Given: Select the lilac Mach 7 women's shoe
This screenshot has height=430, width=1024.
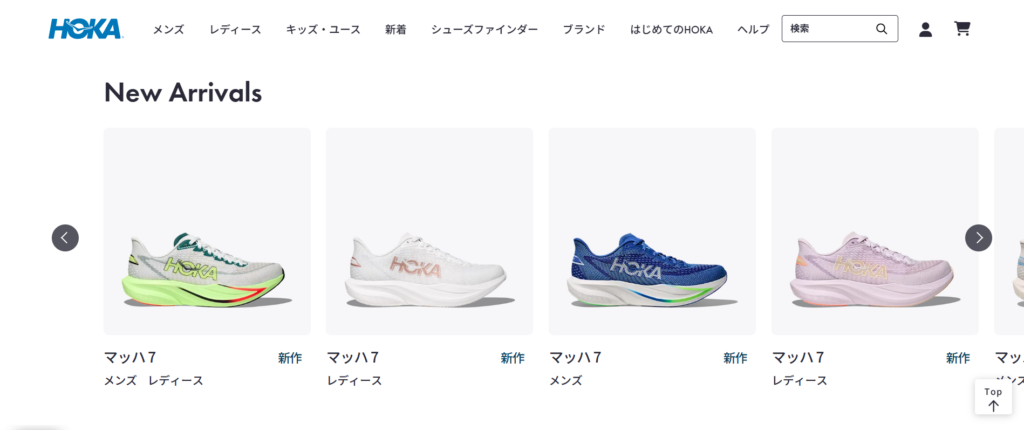Looking at the screenshot, I should point(874,231).
